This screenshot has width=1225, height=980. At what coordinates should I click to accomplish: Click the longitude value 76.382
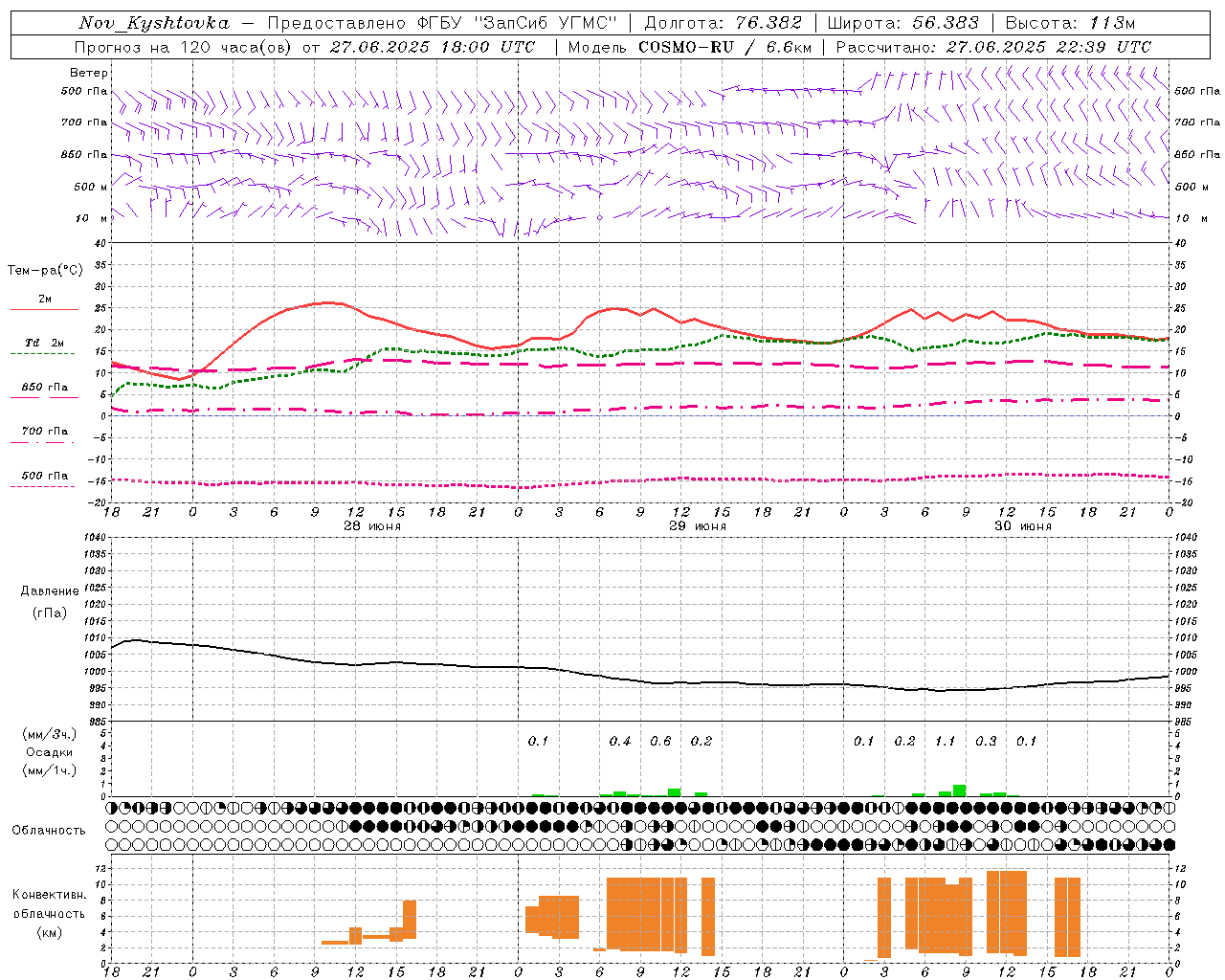[x=768, y=23]
